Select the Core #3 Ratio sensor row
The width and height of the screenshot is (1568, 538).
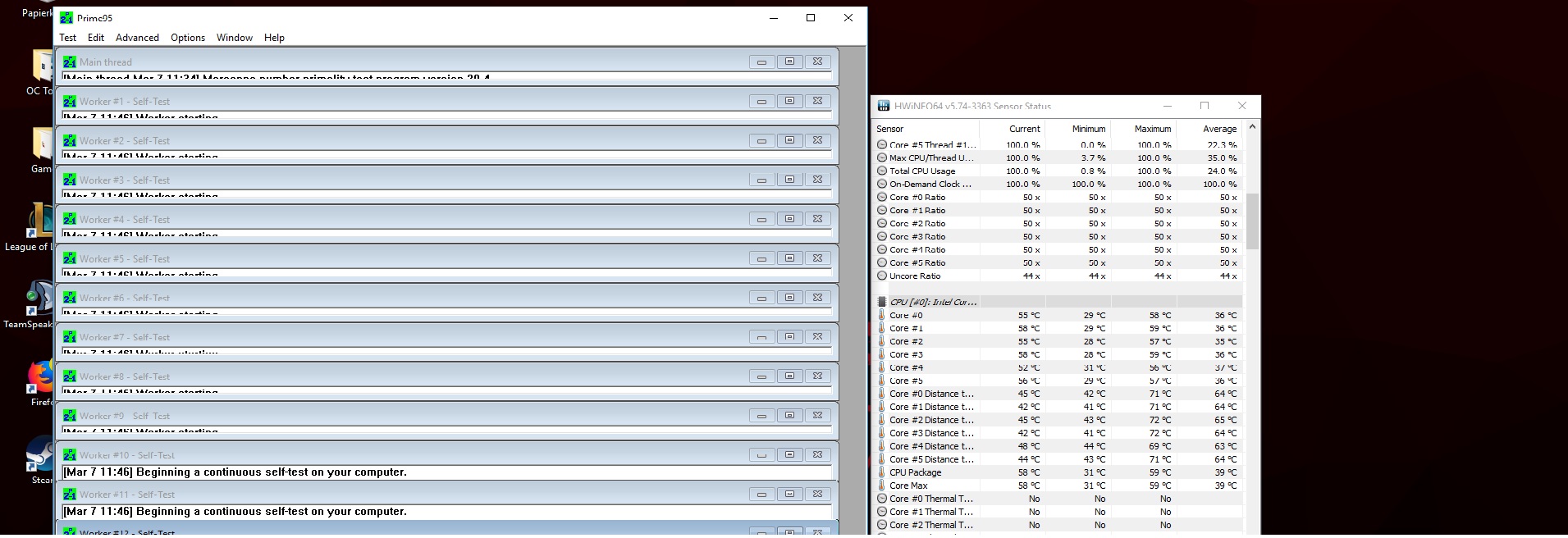point(1058,237)
